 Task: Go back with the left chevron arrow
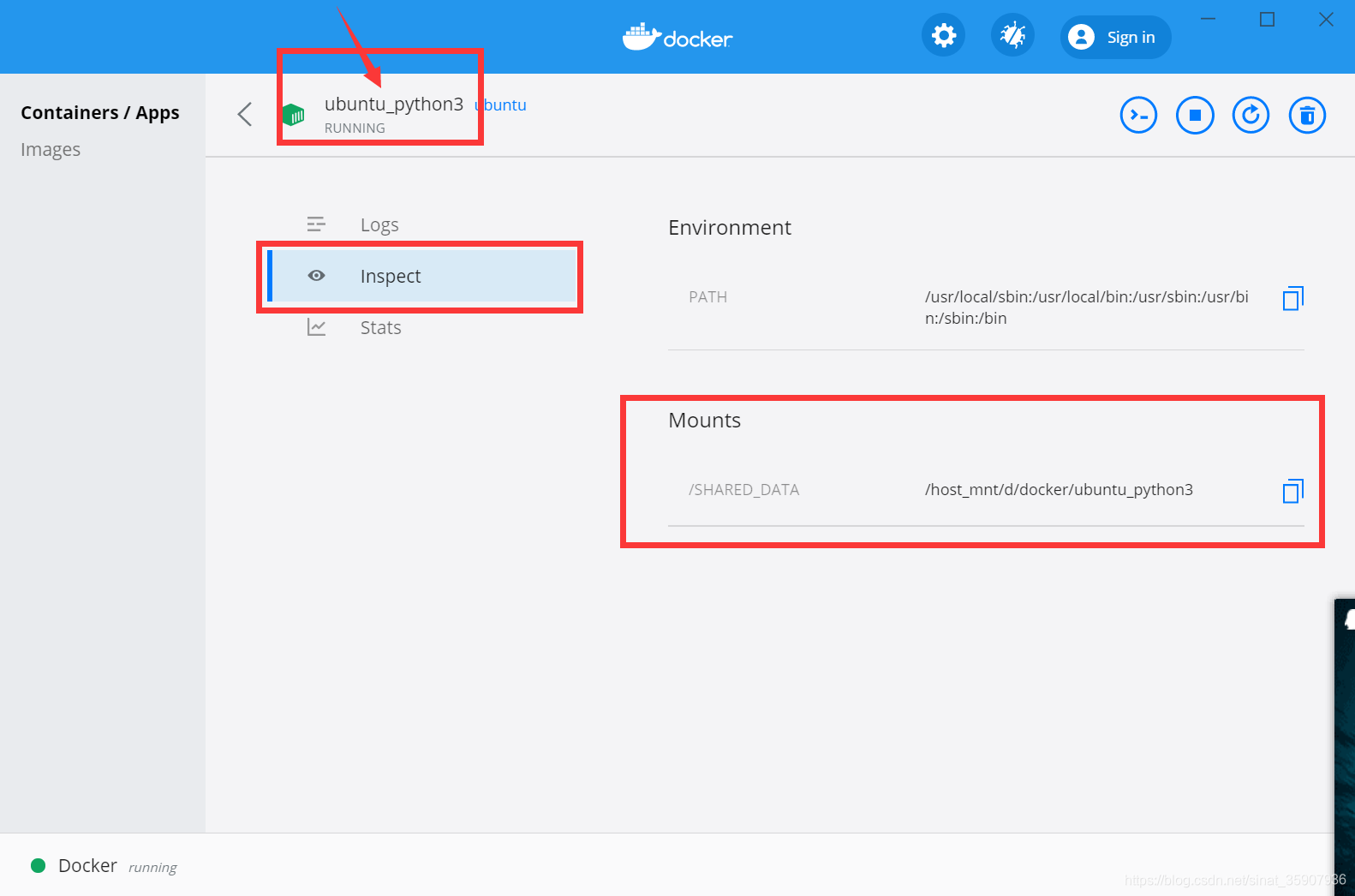click(245, 114)
